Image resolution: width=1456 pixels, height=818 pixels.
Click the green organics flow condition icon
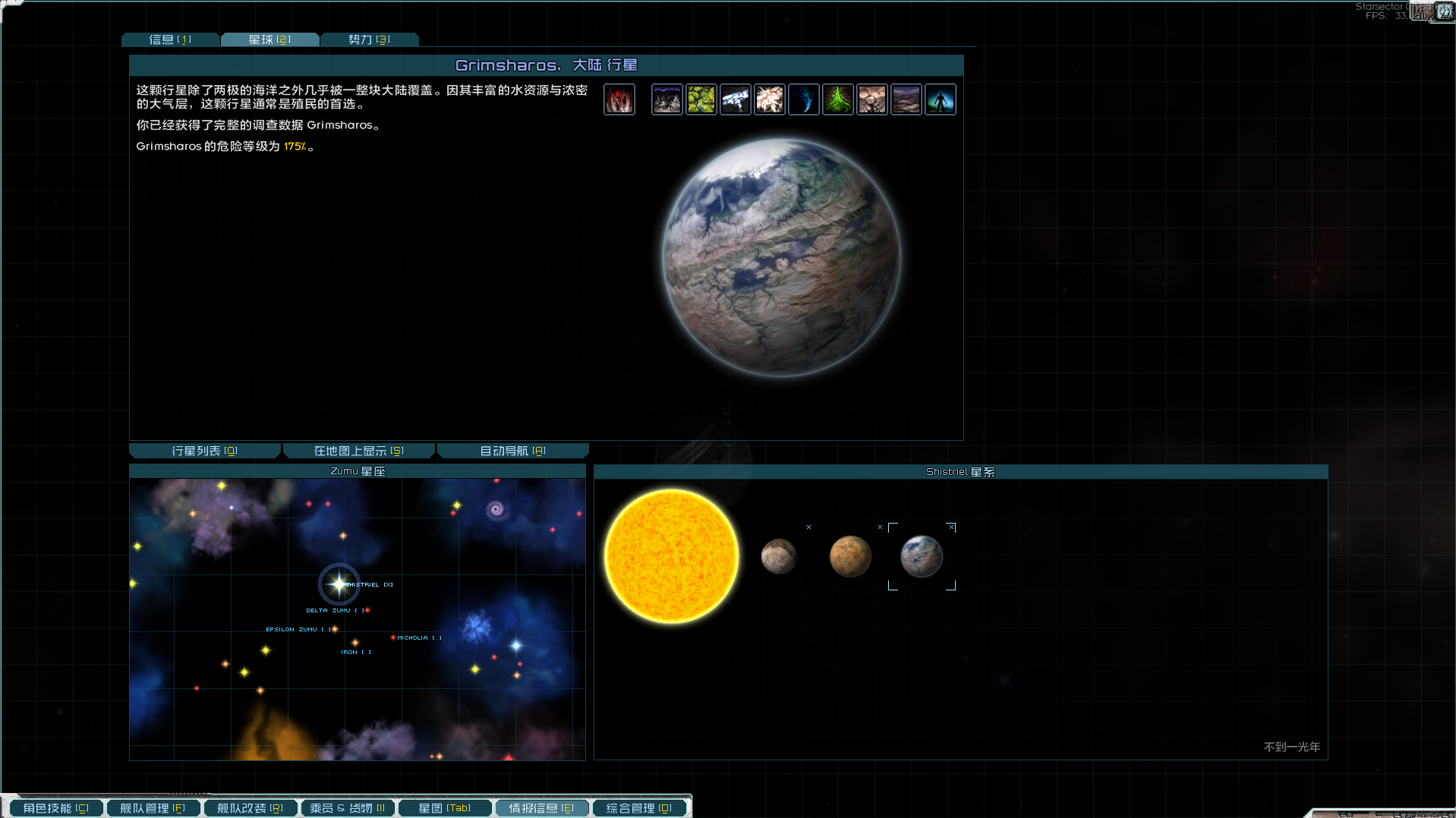point(837,99)
